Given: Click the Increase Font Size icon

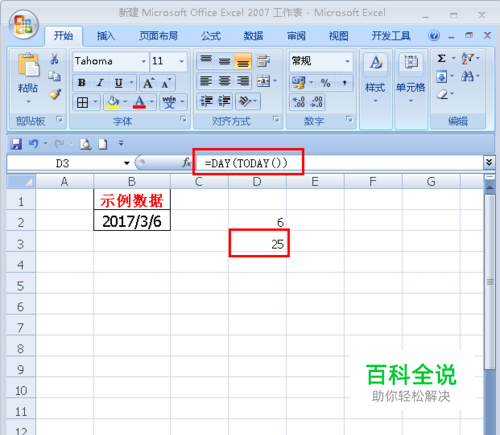Looking at the screenshot, I should (149, 83).
